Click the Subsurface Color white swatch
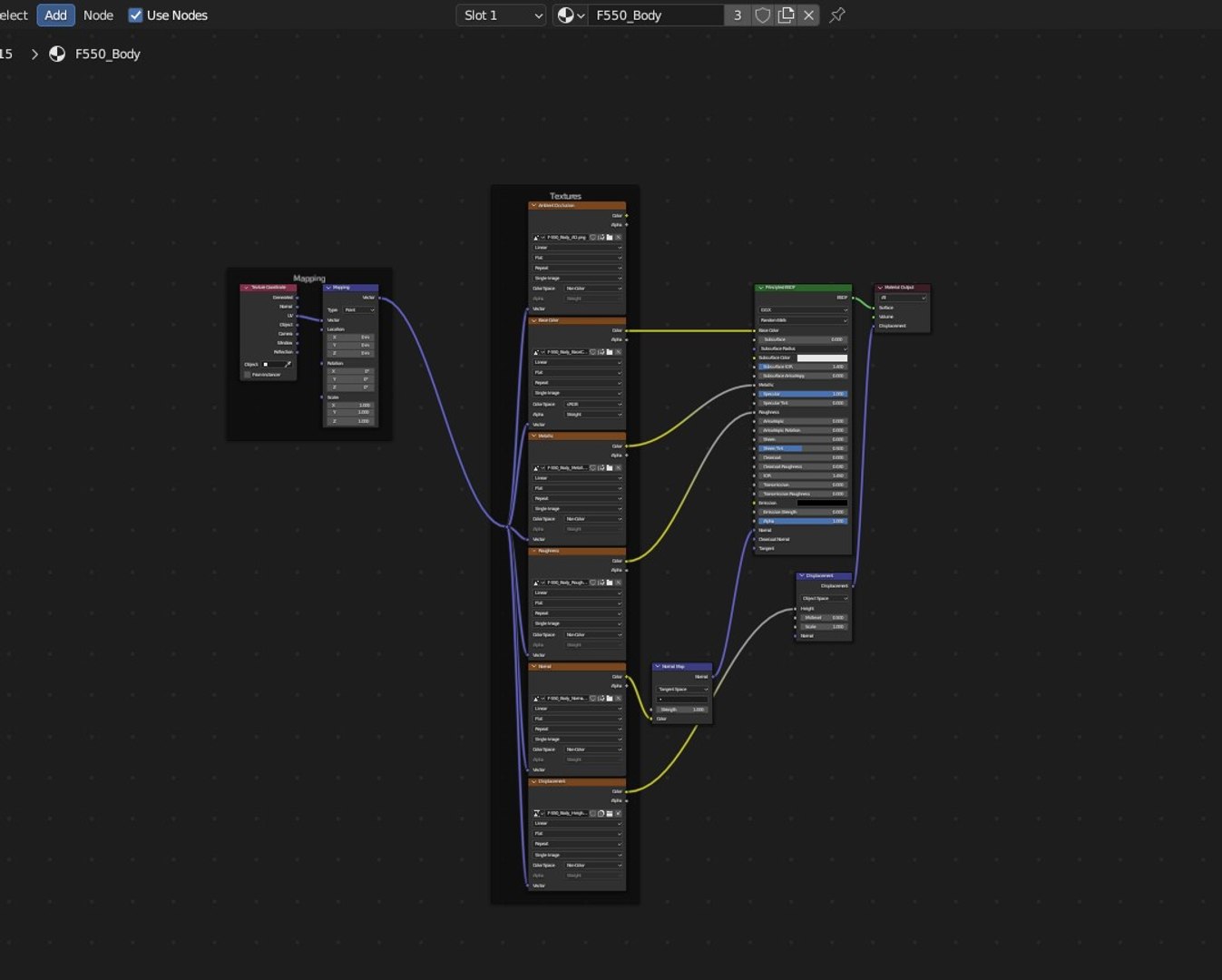Screen dimensions: 1222x980 click(822, 358)
